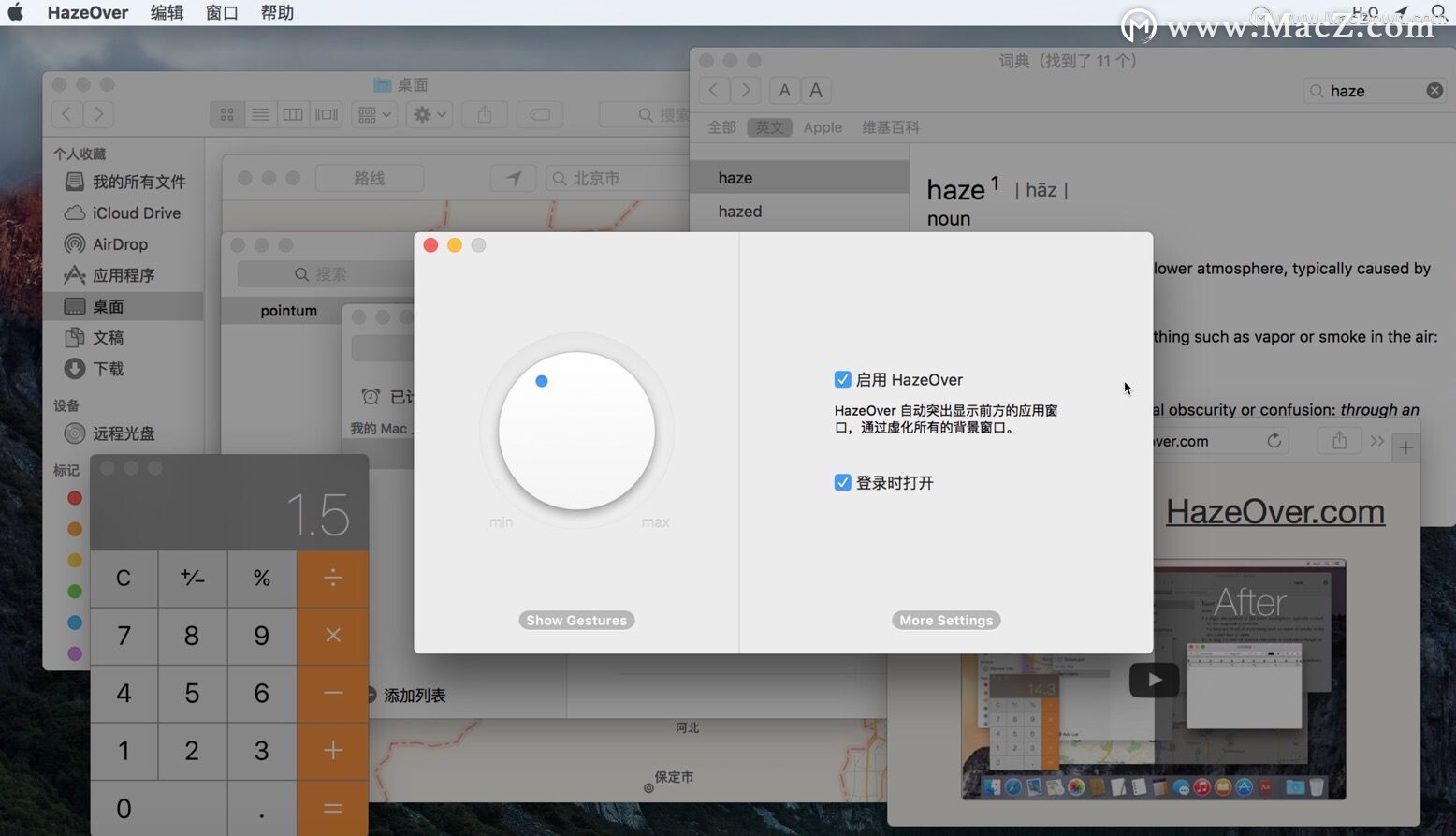This screenshot has width=1456, height=836.
Task: Click the multiply key on Calculator
Action: [x=332, y=636]
